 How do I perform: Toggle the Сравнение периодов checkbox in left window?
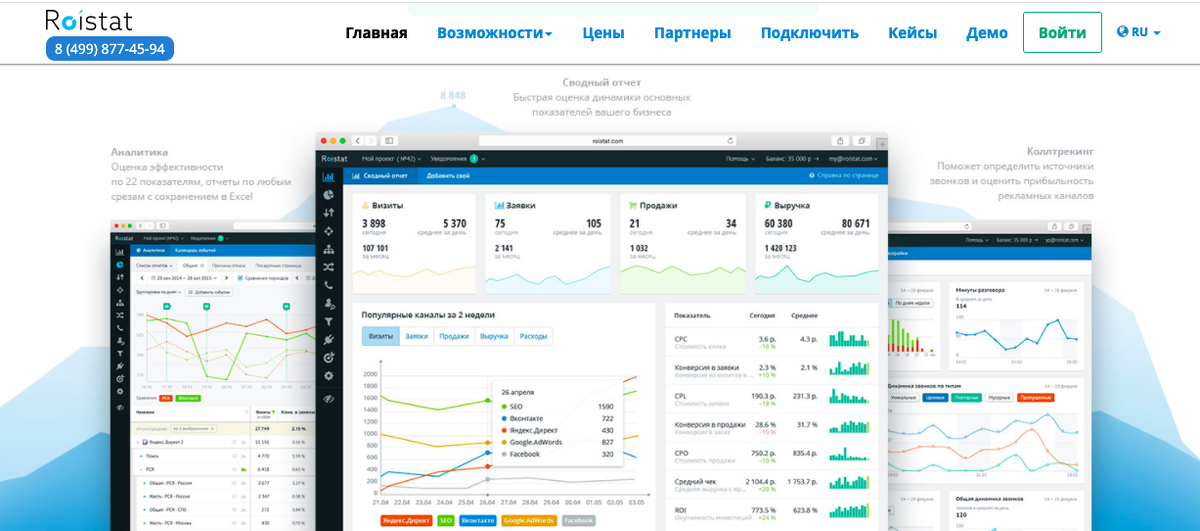coord(240,278)
